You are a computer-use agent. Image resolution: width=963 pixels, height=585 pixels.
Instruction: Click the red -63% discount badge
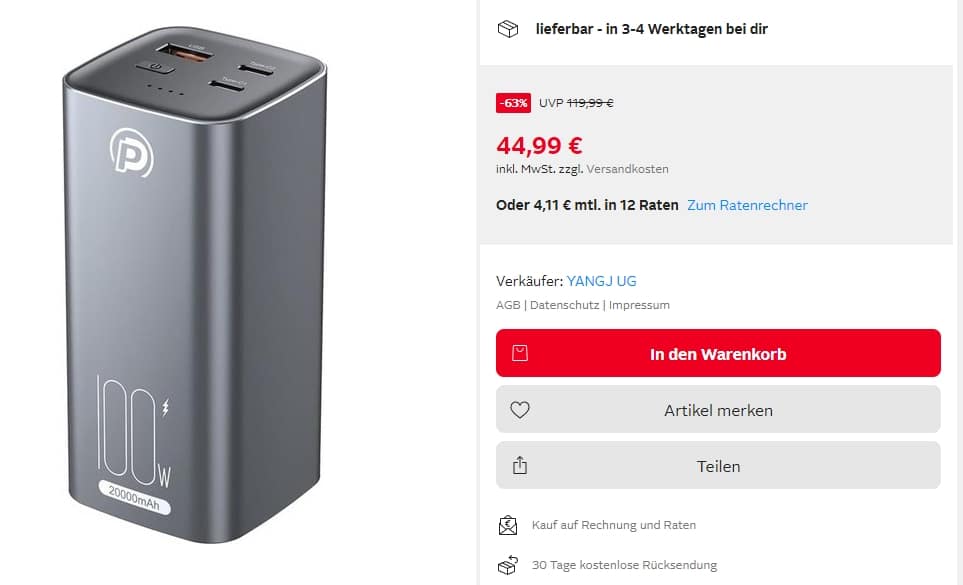click(513, 103)
